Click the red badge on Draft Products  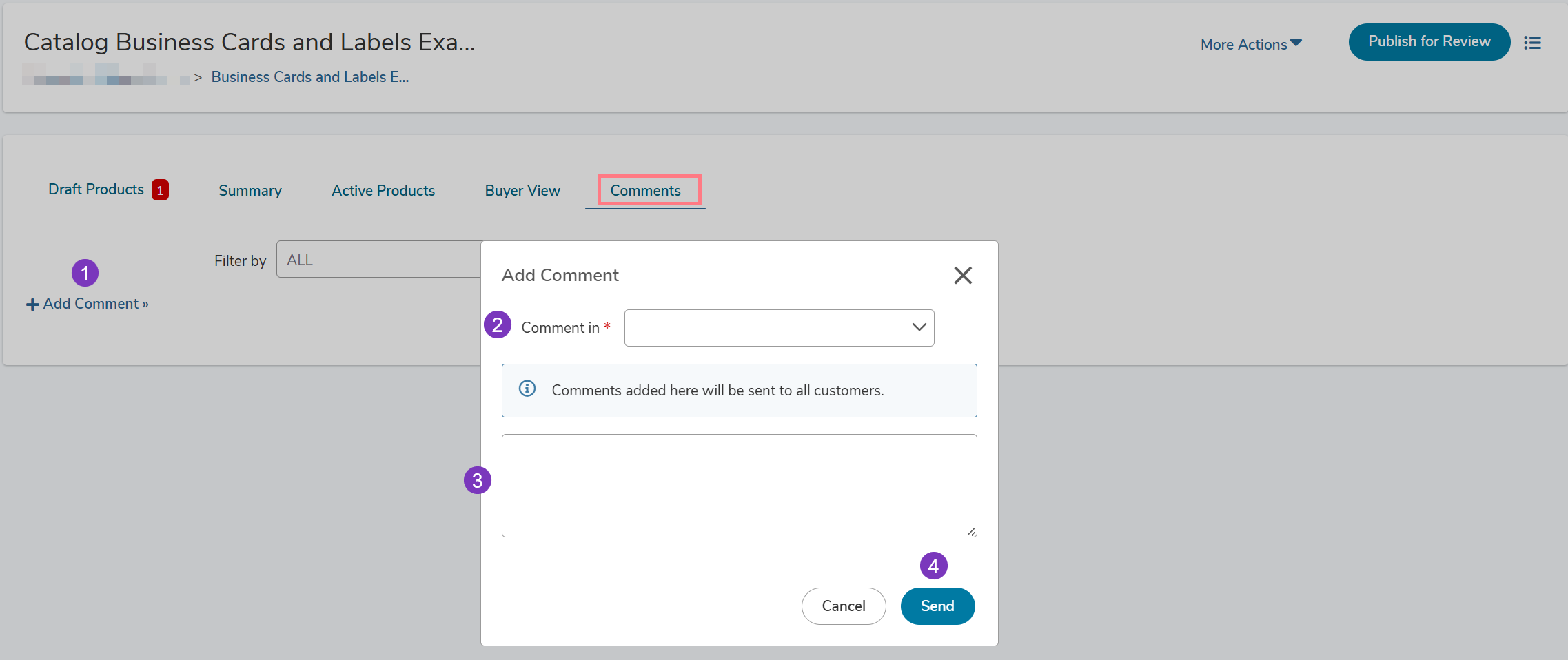pyautogui.click(x=160, y=190)
